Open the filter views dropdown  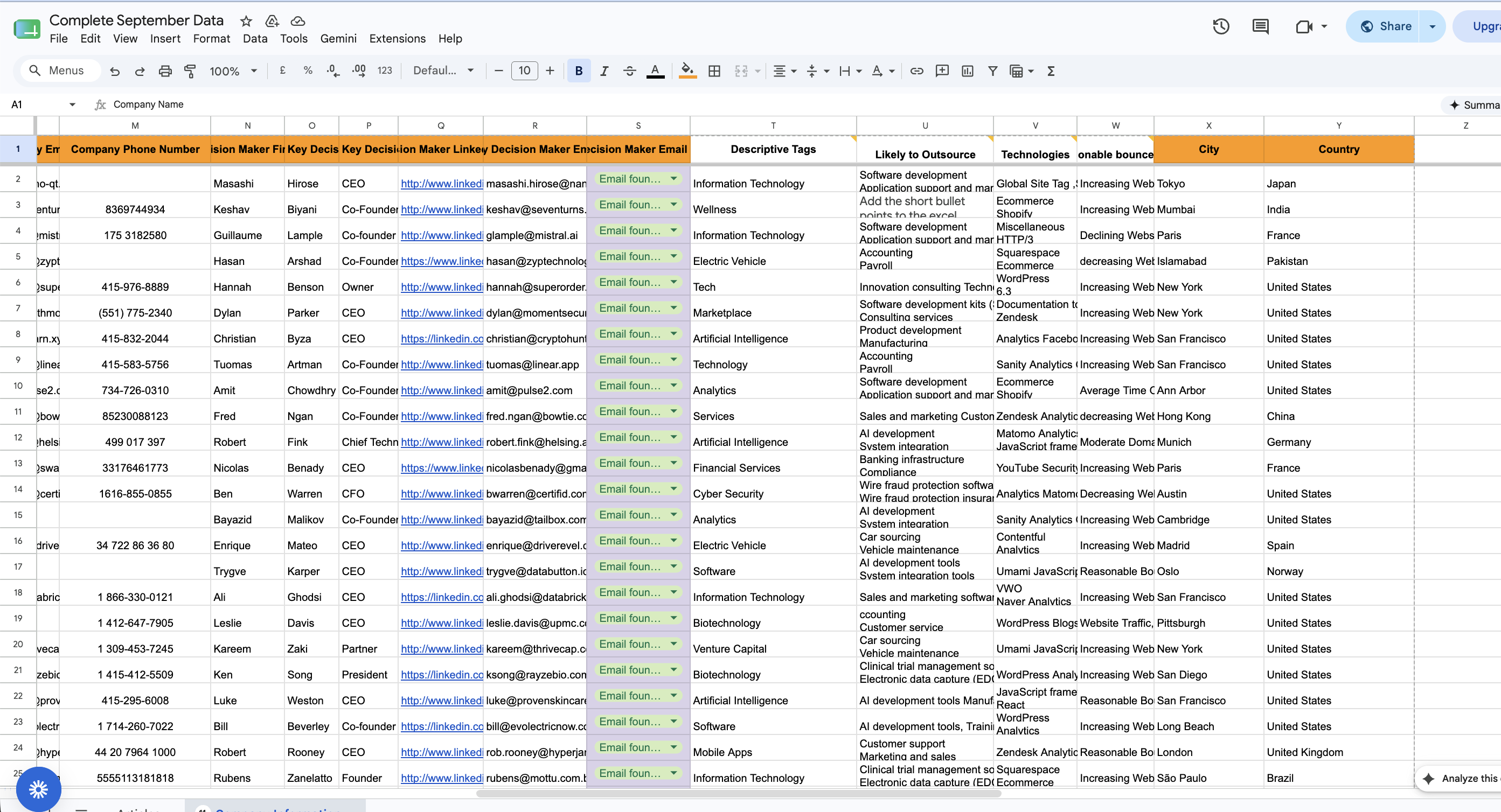pyautogui.click(x=1021, y=71)
